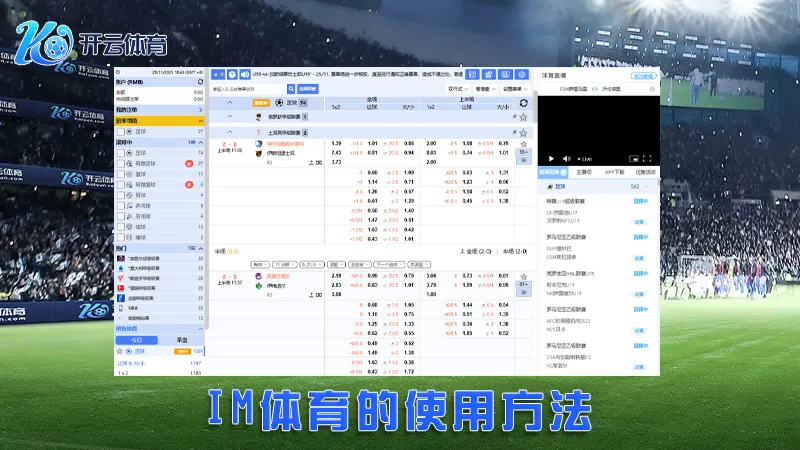Viewport: 800px width, 450px height.
Task: Select the 今日 tab
Action: coord(137,340)
